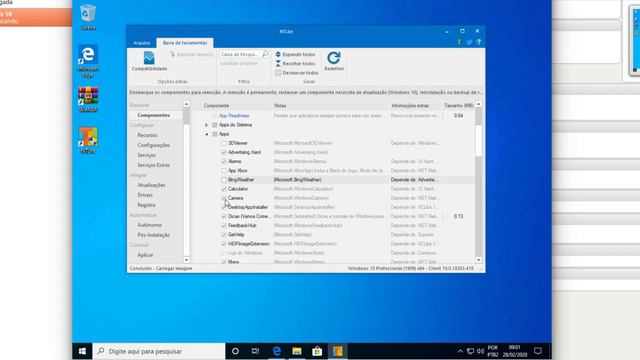Uncheck the FeedbackHub checkbox
This screenshot has height=360, width=640.
(224, 225)
